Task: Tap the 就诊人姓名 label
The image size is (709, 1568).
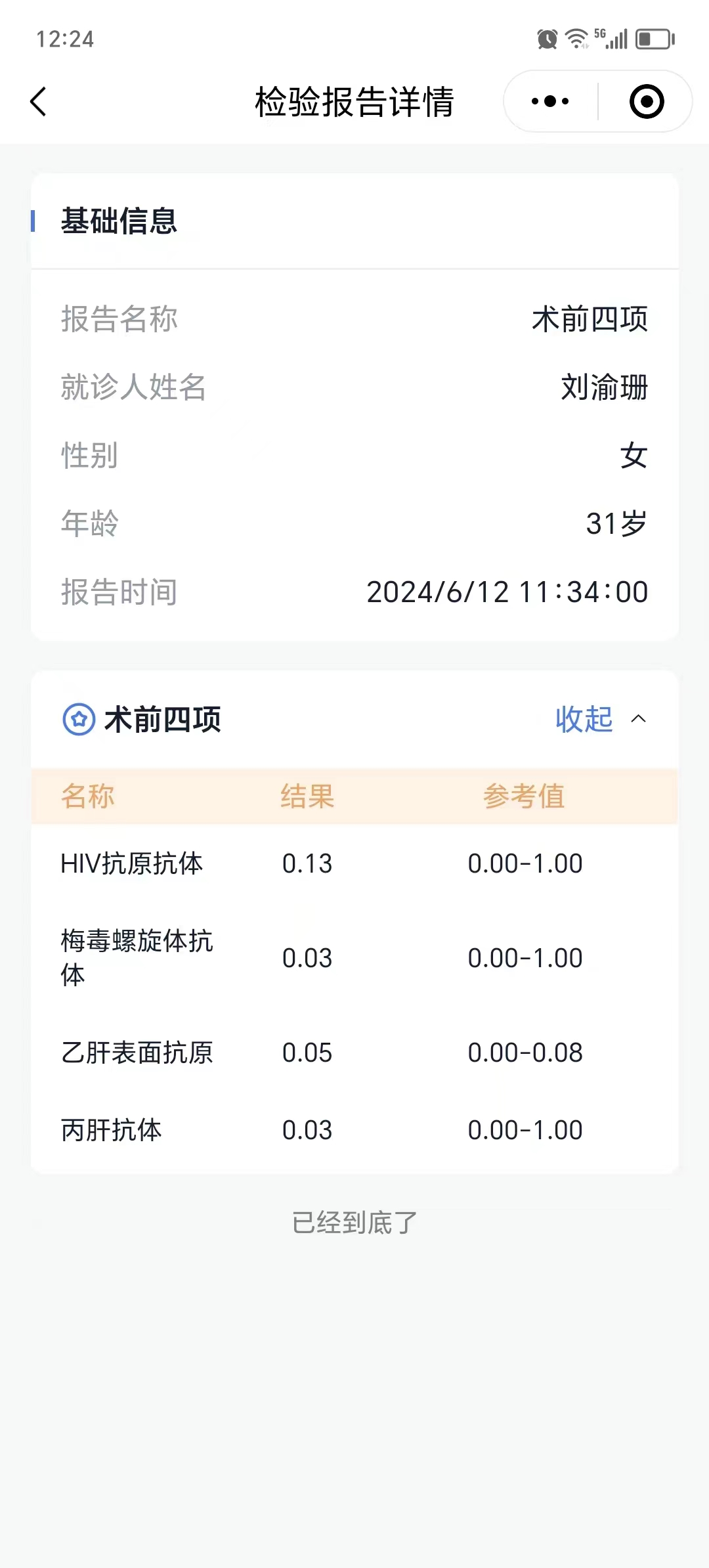Action: (133, 387)
